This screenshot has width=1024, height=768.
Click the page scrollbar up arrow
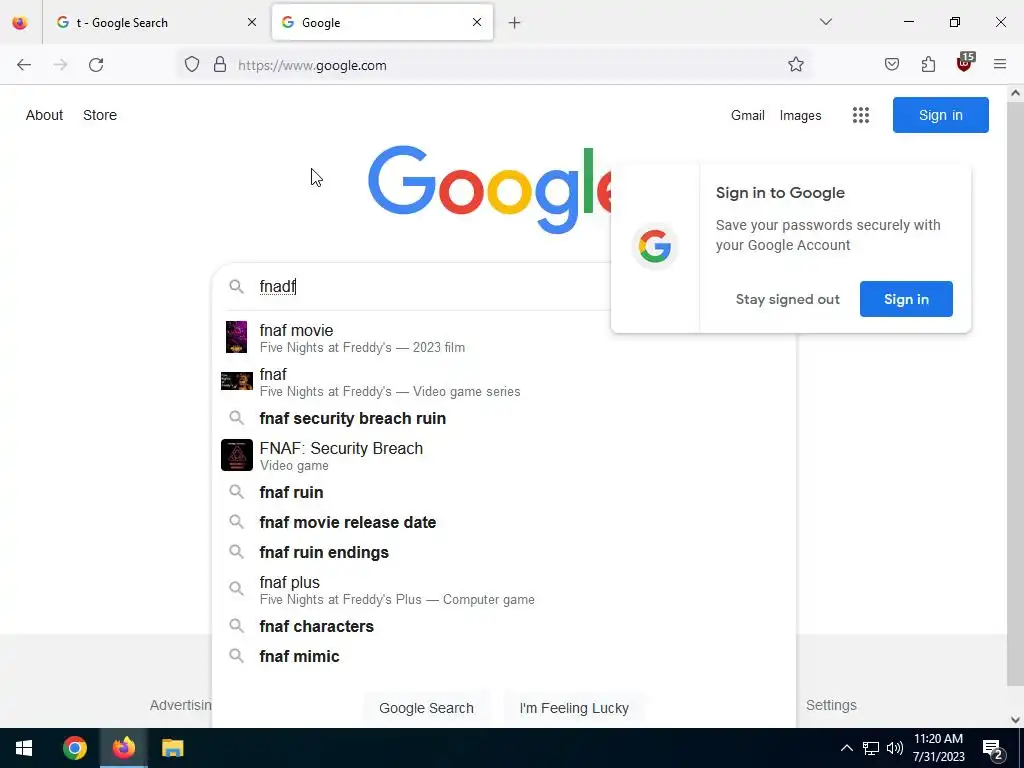point(1015,93)
